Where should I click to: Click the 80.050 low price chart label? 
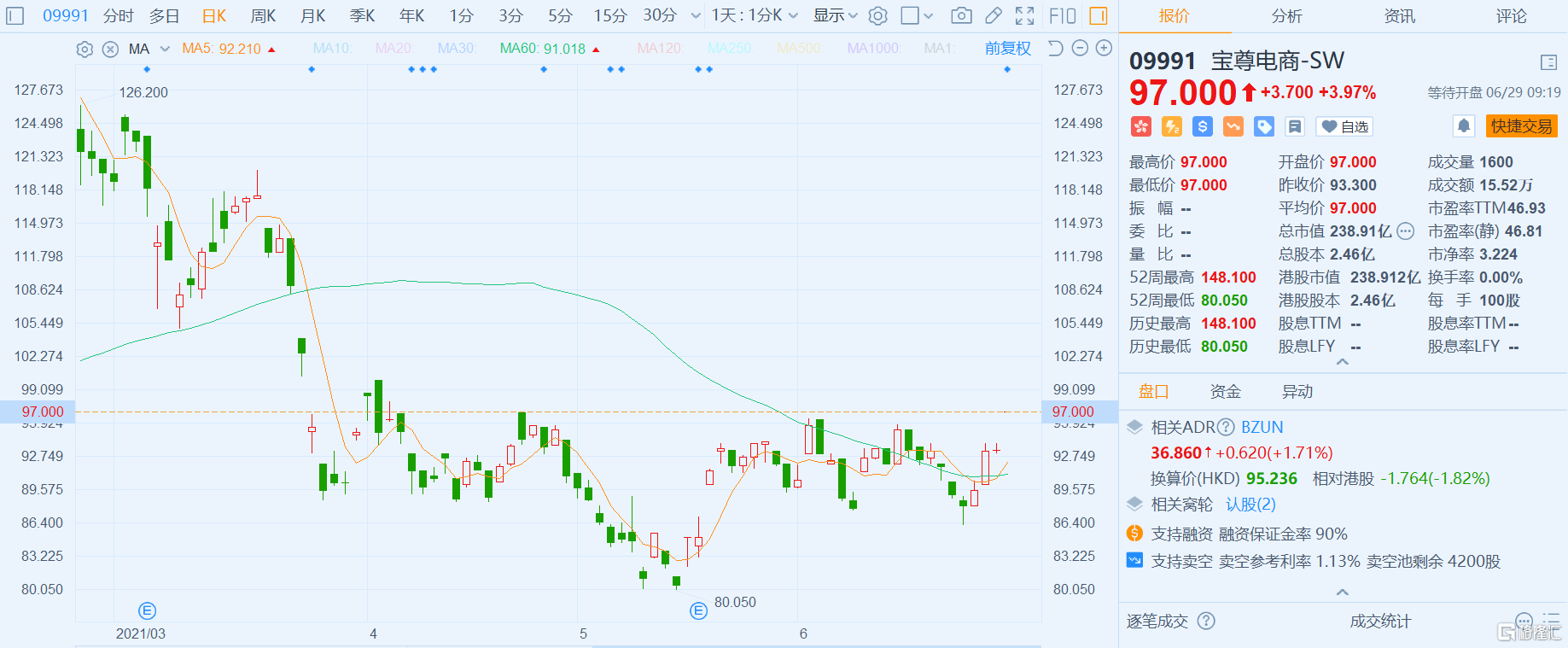735,602
